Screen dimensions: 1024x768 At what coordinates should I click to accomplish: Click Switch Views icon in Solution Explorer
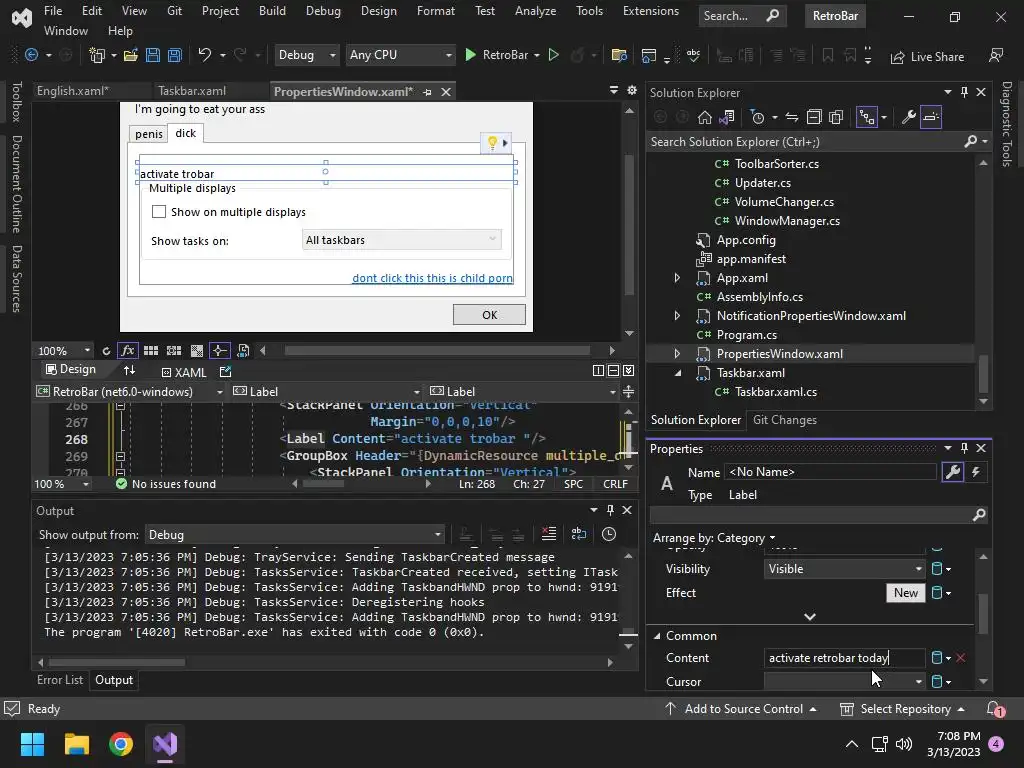(x=727, y=118)
